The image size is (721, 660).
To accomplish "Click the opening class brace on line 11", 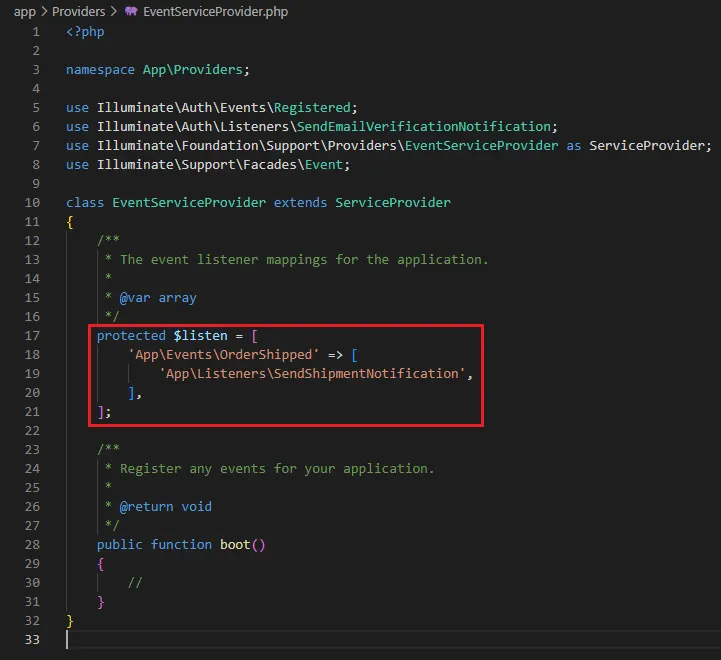I will [70, 222].
